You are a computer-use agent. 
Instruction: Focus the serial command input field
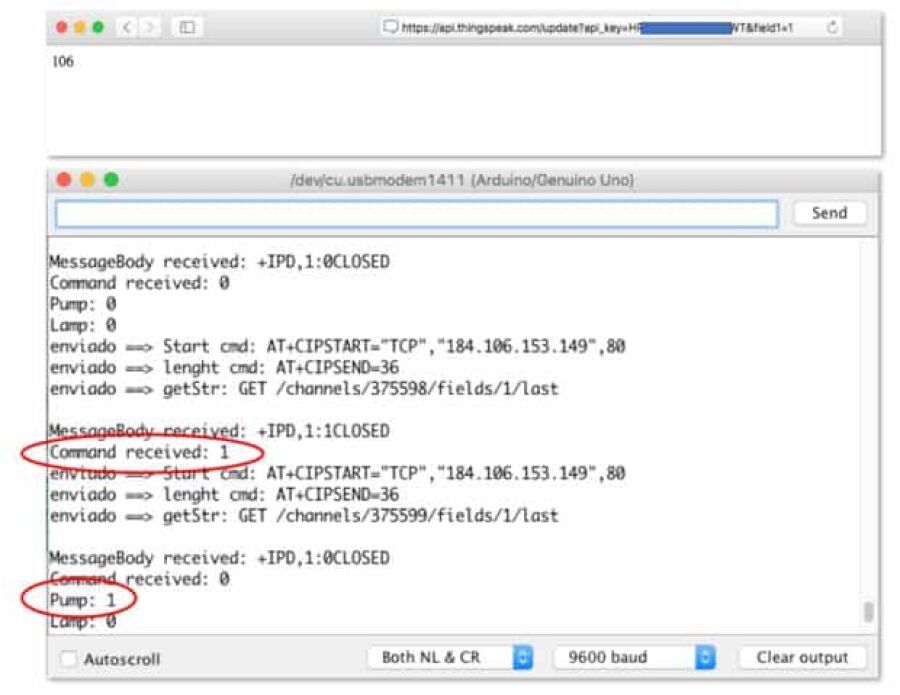point(416,214)
